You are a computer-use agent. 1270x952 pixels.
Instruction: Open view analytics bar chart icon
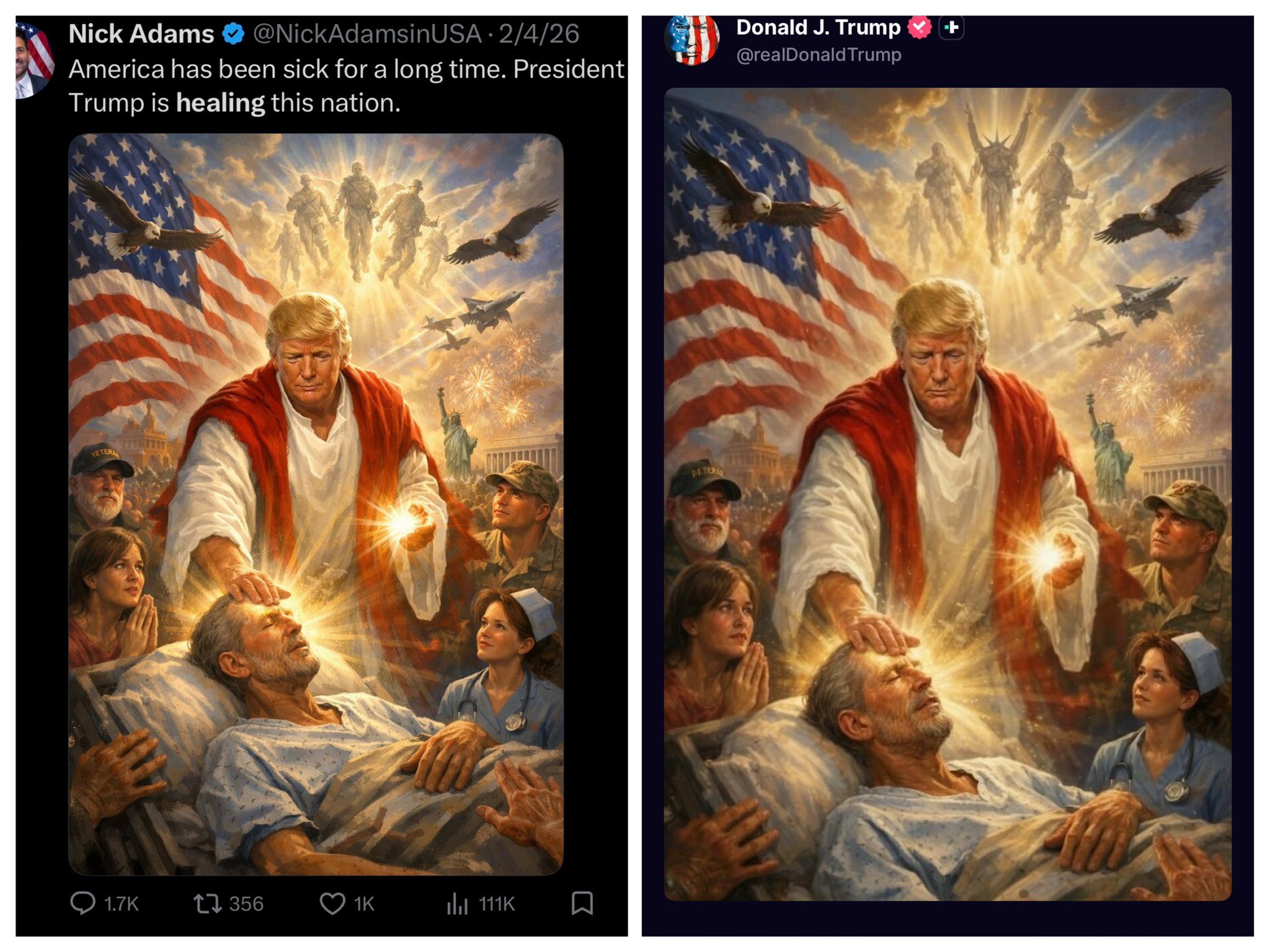click(457, 903)
